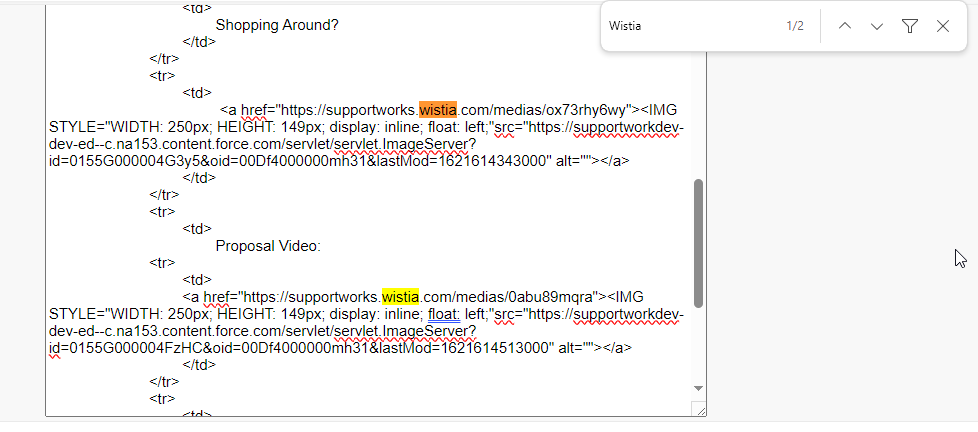Click the Shopping Around? text line
Screen dimensions: 978x432
tap(277, 26)
